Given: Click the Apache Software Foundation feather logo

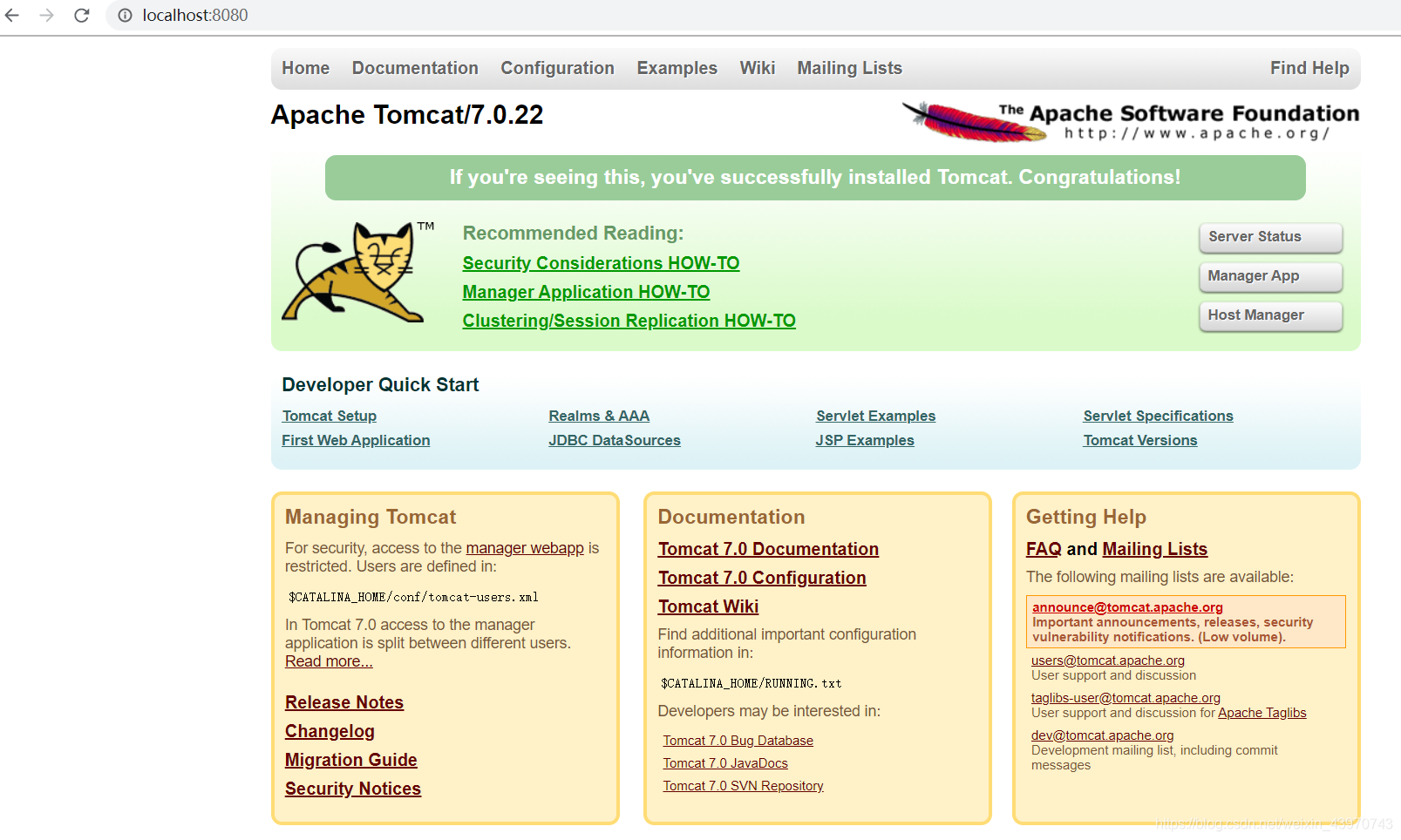Looking at the screenshot, I should pos(1131,121).
